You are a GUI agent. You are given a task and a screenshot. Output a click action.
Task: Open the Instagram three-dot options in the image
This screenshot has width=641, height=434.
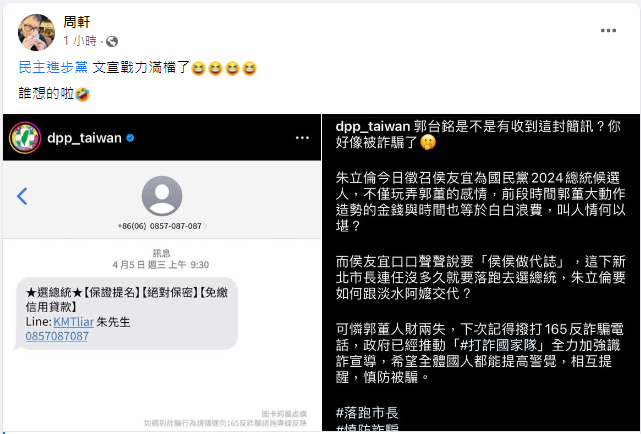click(302, 138)
